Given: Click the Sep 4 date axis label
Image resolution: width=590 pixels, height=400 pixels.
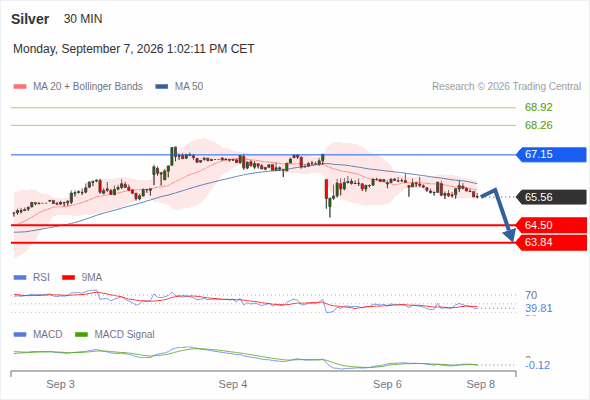Looking at the screenshot, I should [233, 384].
